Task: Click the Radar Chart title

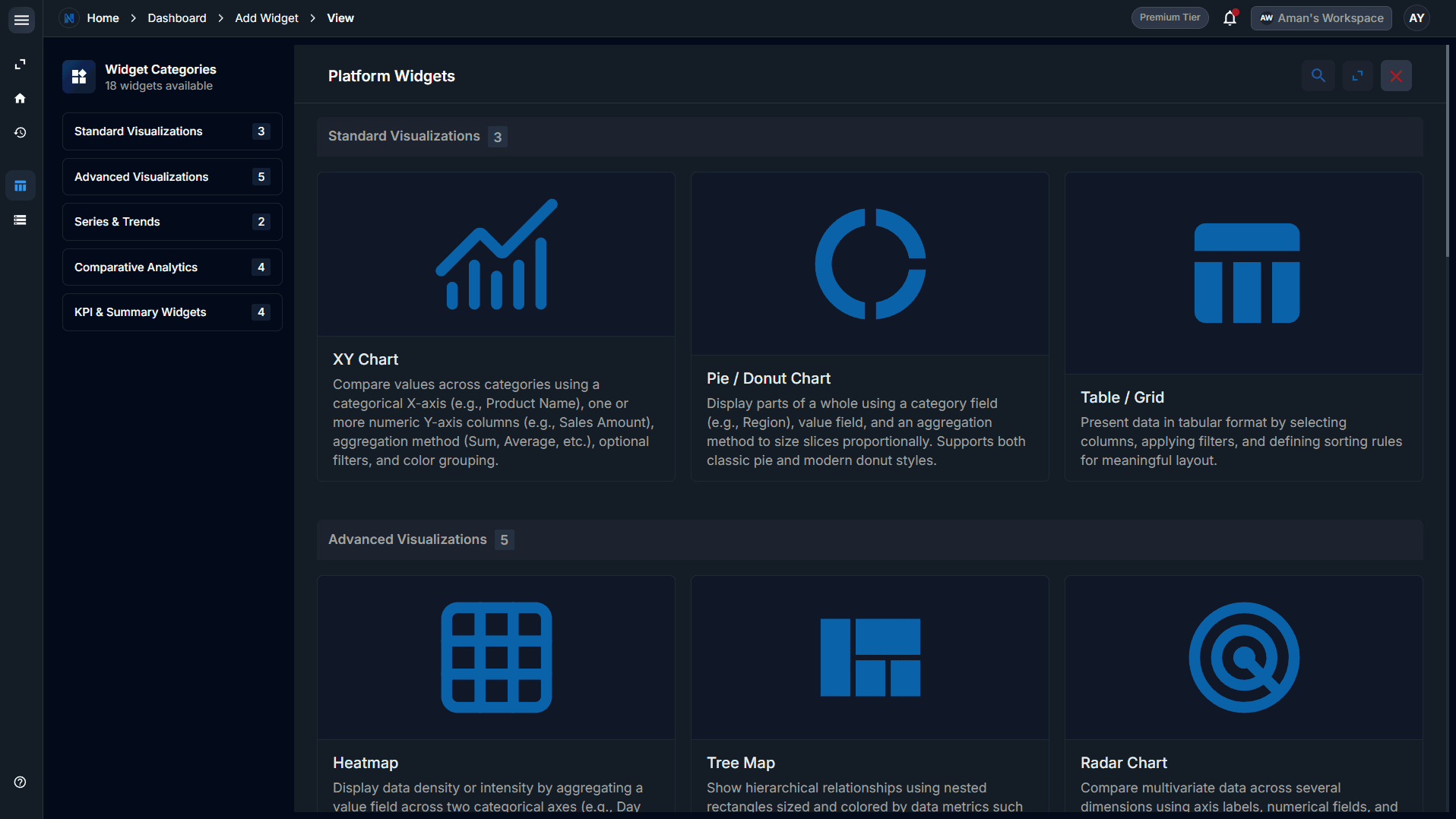Action: coord(1124,763)
